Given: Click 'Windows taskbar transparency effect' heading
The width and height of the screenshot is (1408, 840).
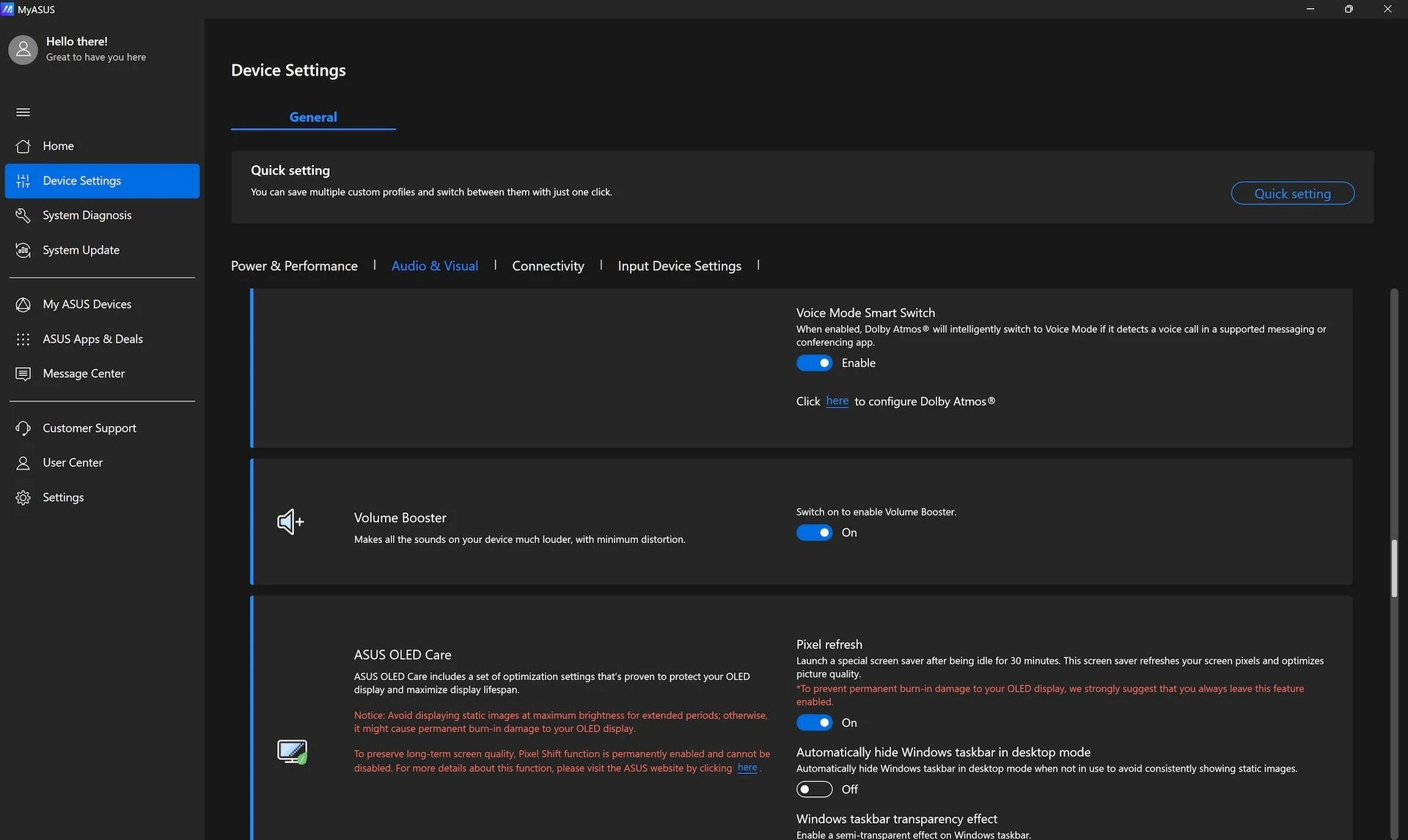Looking at the screenshot, I should [x=897, y=819].
